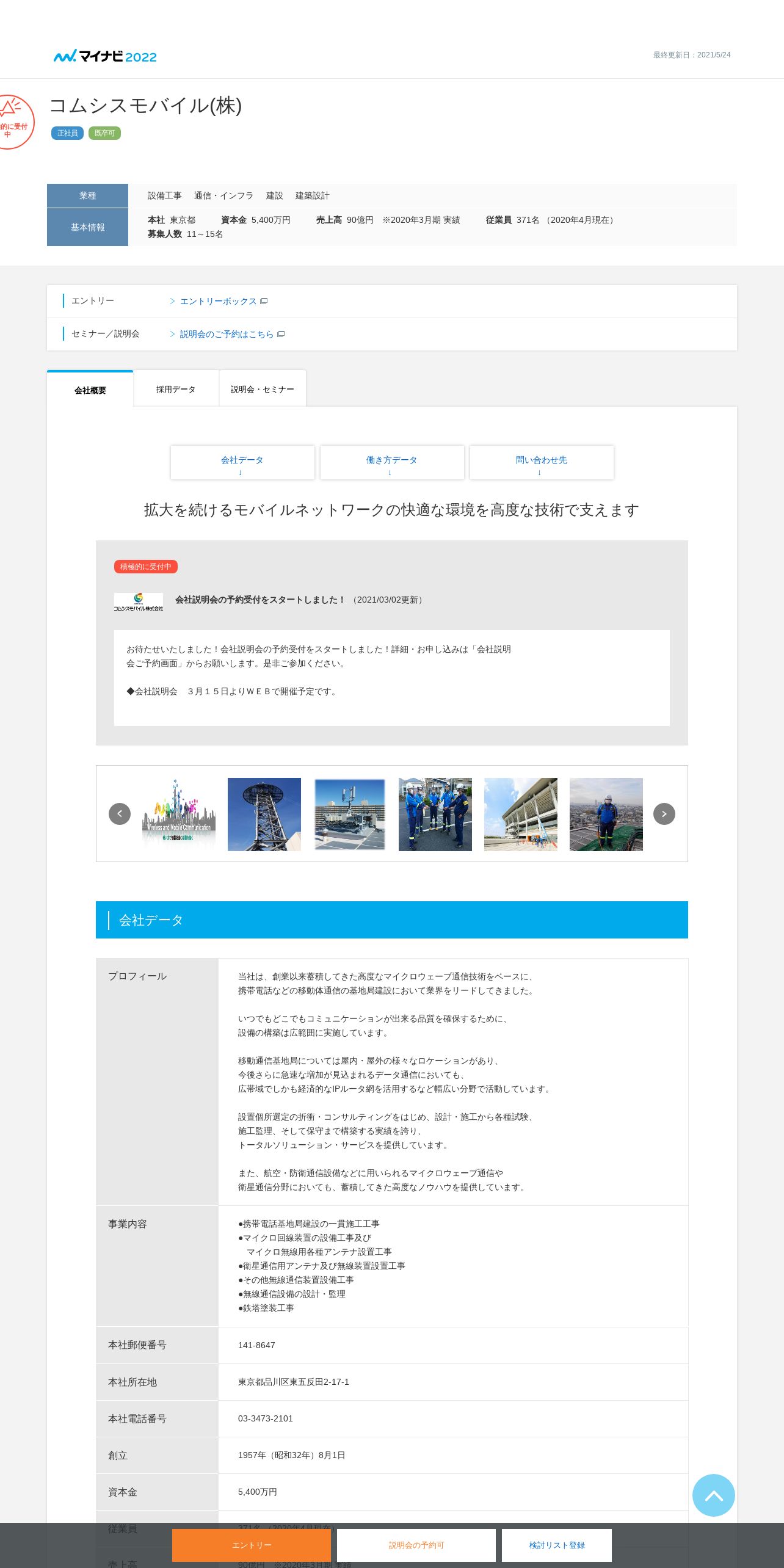Screen dimensions: 784x1568
Task: Click the founding date 1957年 text
Action: coord(292,1455)
